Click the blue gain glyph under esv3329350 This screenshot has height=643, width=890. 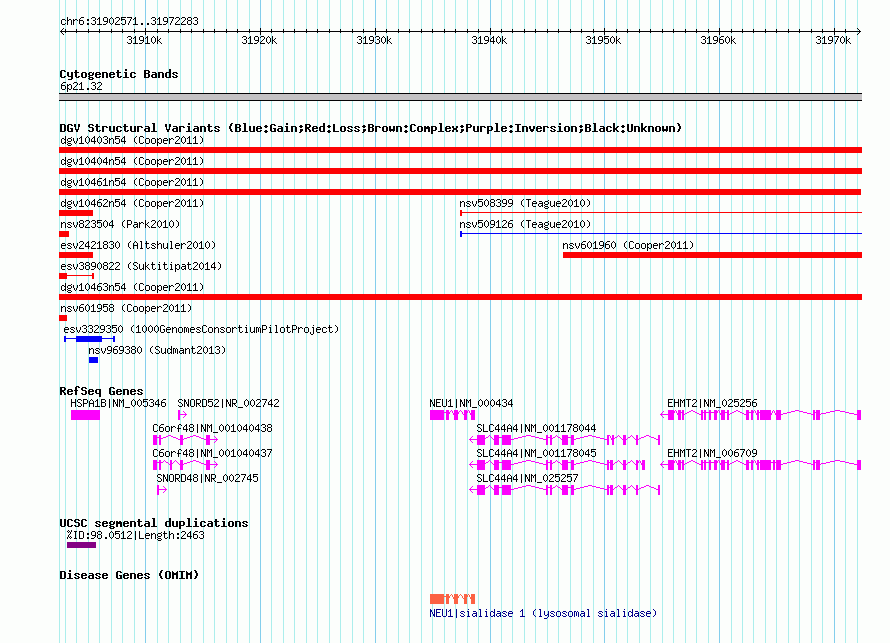(90, 339)
